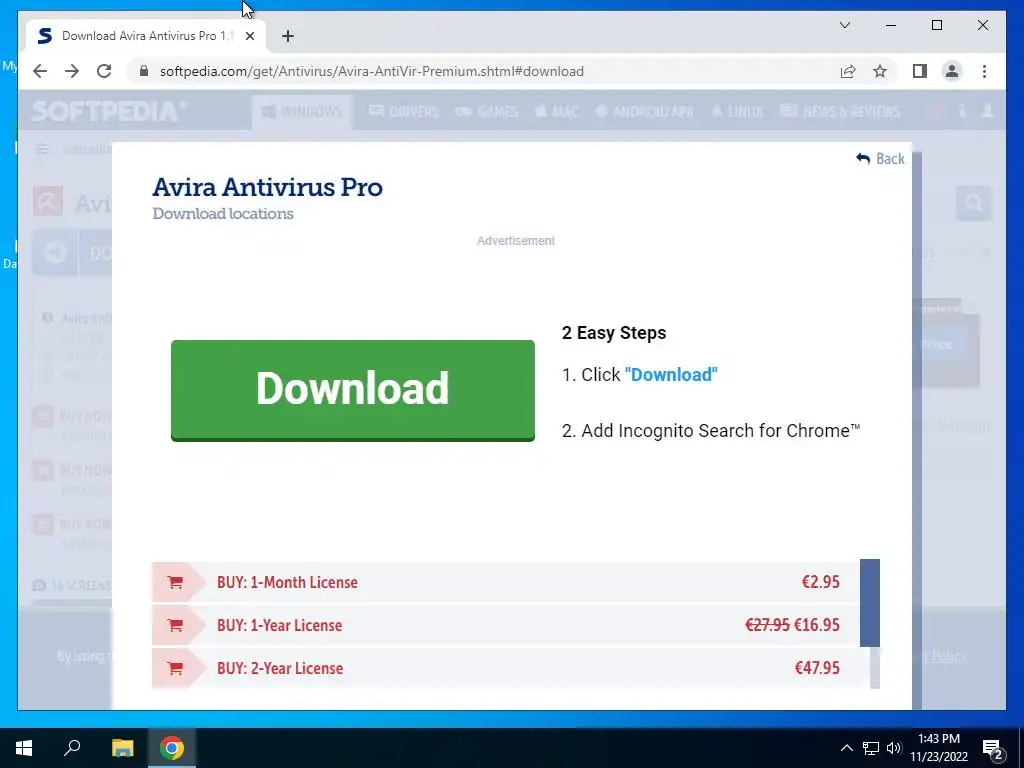This screenshot has height=768, width=1024.
Task: Reload the Softpedia page
Action: click(x=104, y=71)
